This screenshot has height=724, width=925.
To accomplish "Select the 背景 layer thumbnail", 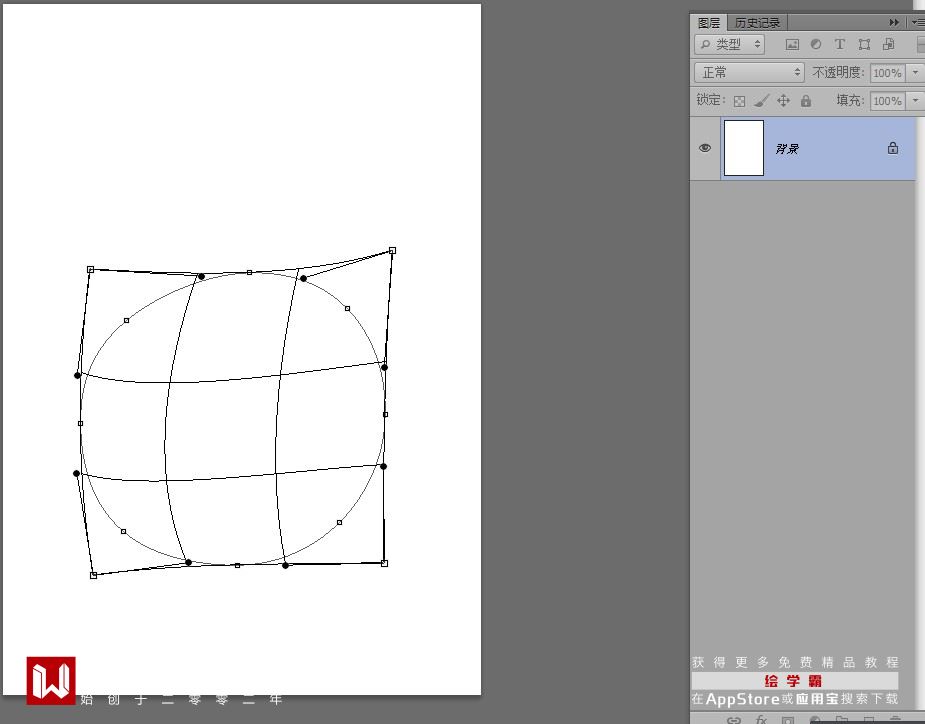I will click(x=743, y=148).
